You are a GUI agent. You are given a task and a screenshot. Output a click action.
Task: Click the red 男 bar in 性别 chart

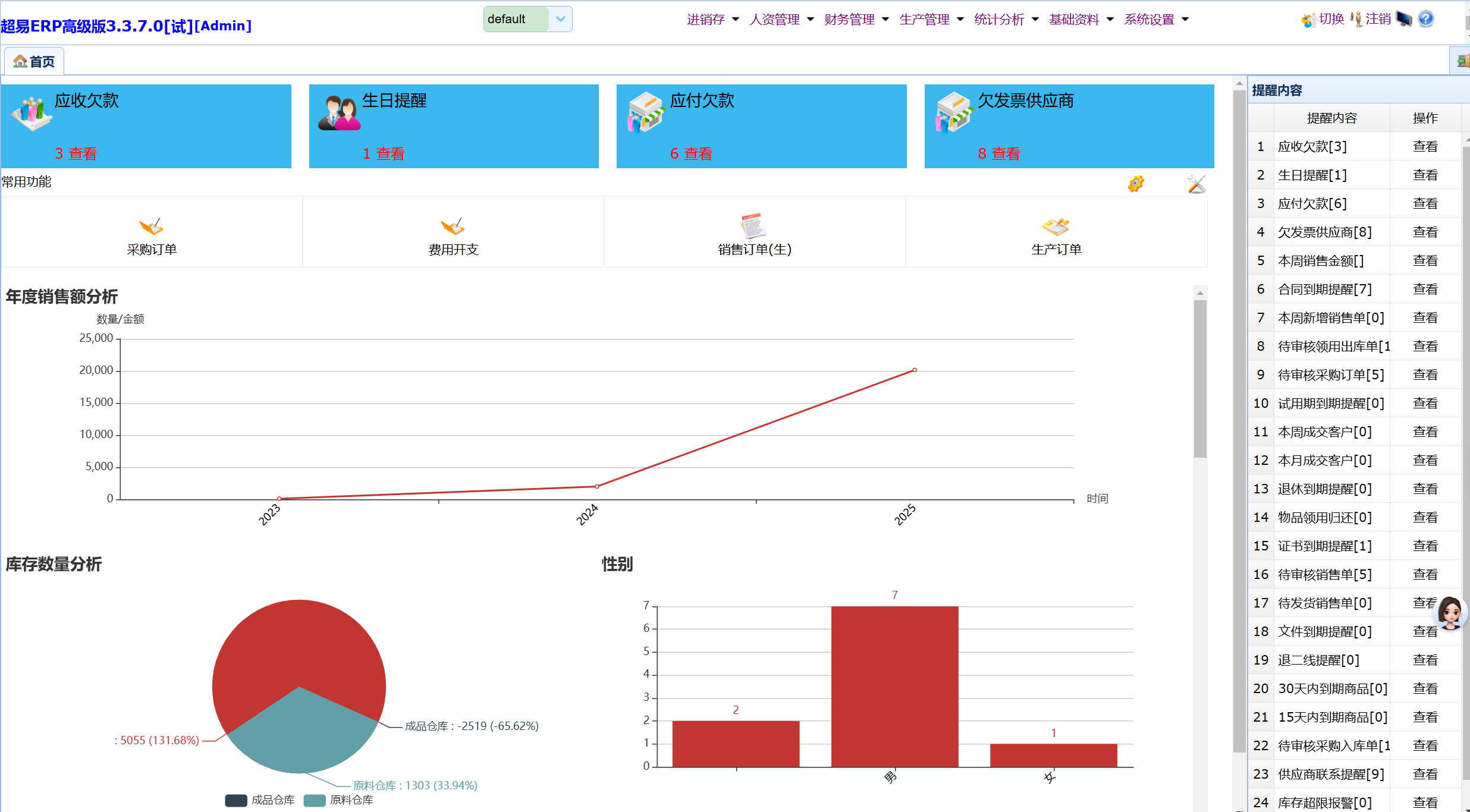pyautogui.click(x=894, y=686)
